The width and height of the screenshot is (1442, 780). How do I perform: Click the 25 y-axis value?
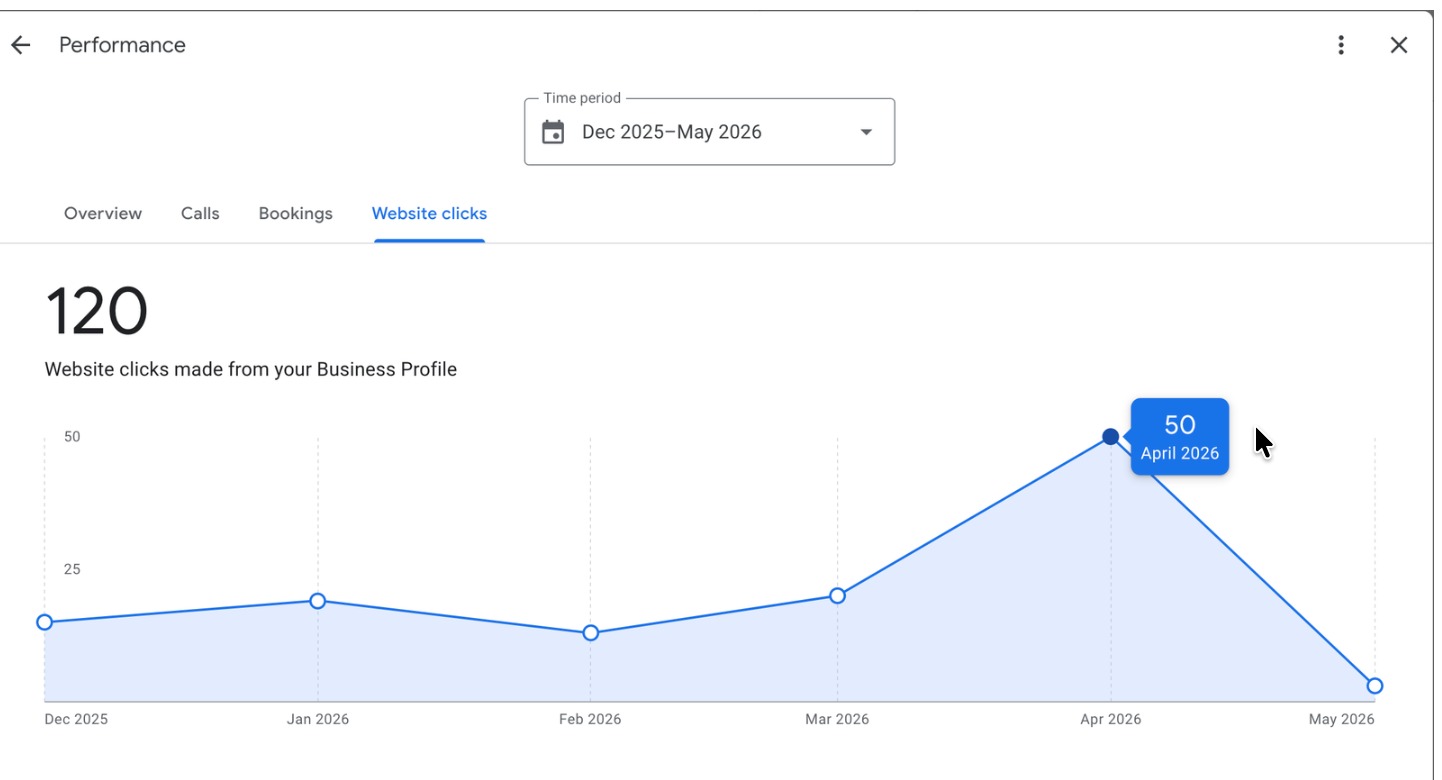pyautogui.click(x=72, y=569)
